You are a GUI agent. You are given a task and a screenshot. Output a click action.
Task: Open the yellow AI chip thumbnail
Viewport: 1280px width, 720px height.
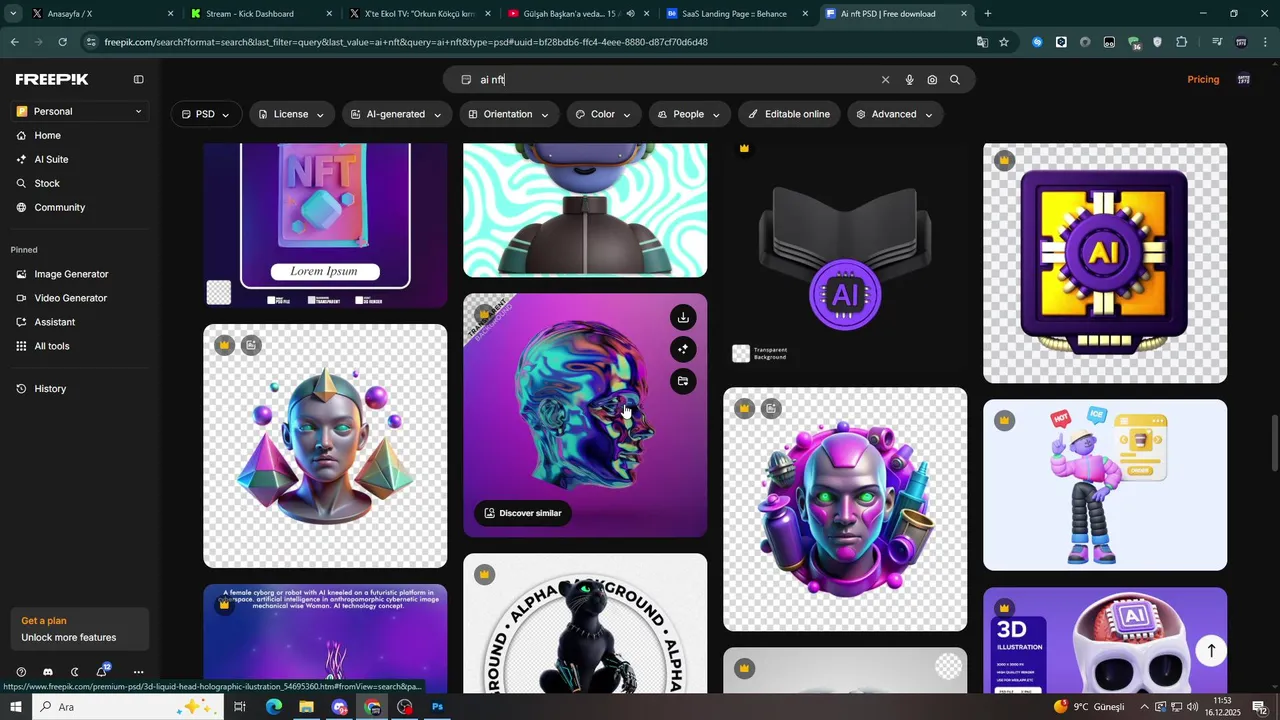[x=1105, y=263]
